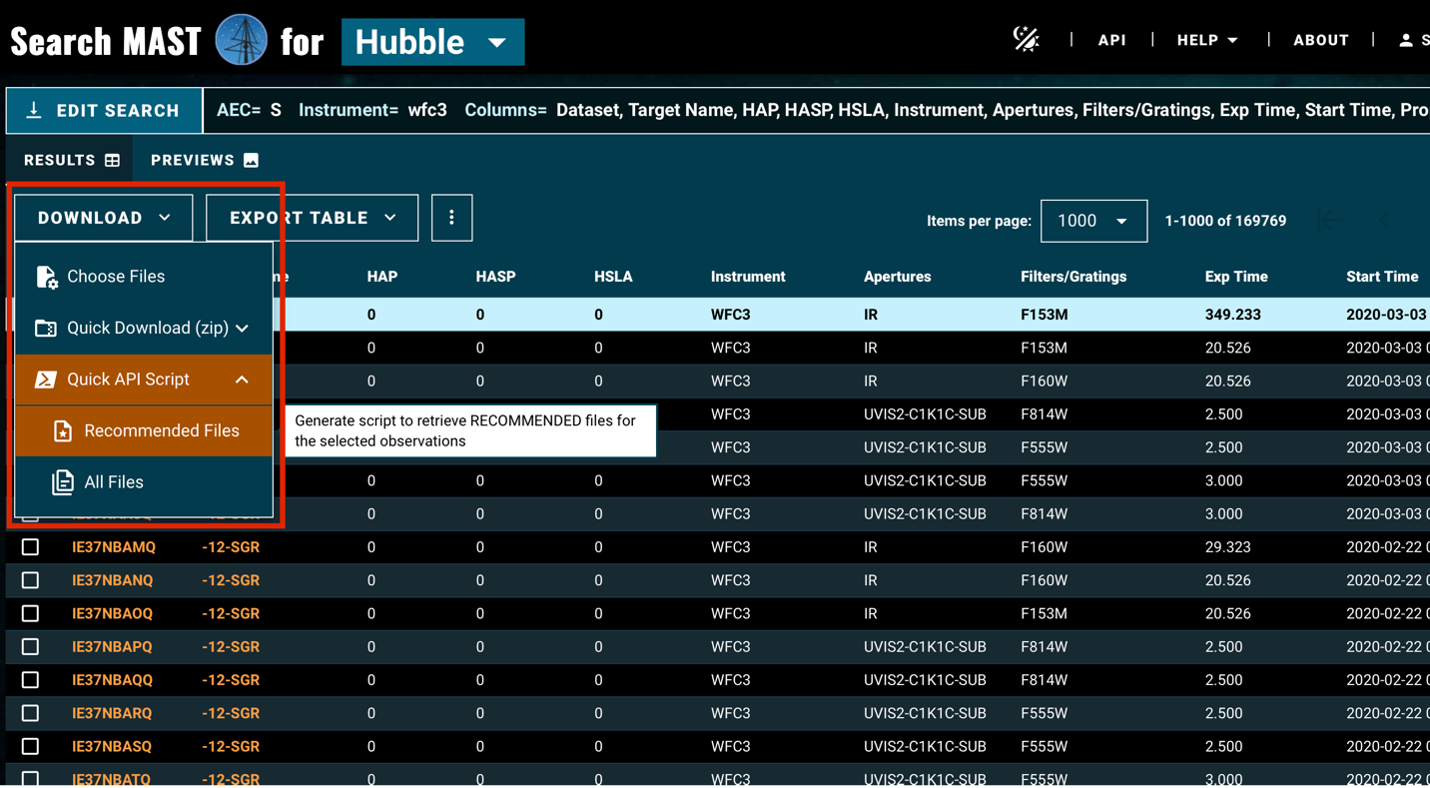Mark the IE37NBAQQ row checkbox

tap(31, 680)
